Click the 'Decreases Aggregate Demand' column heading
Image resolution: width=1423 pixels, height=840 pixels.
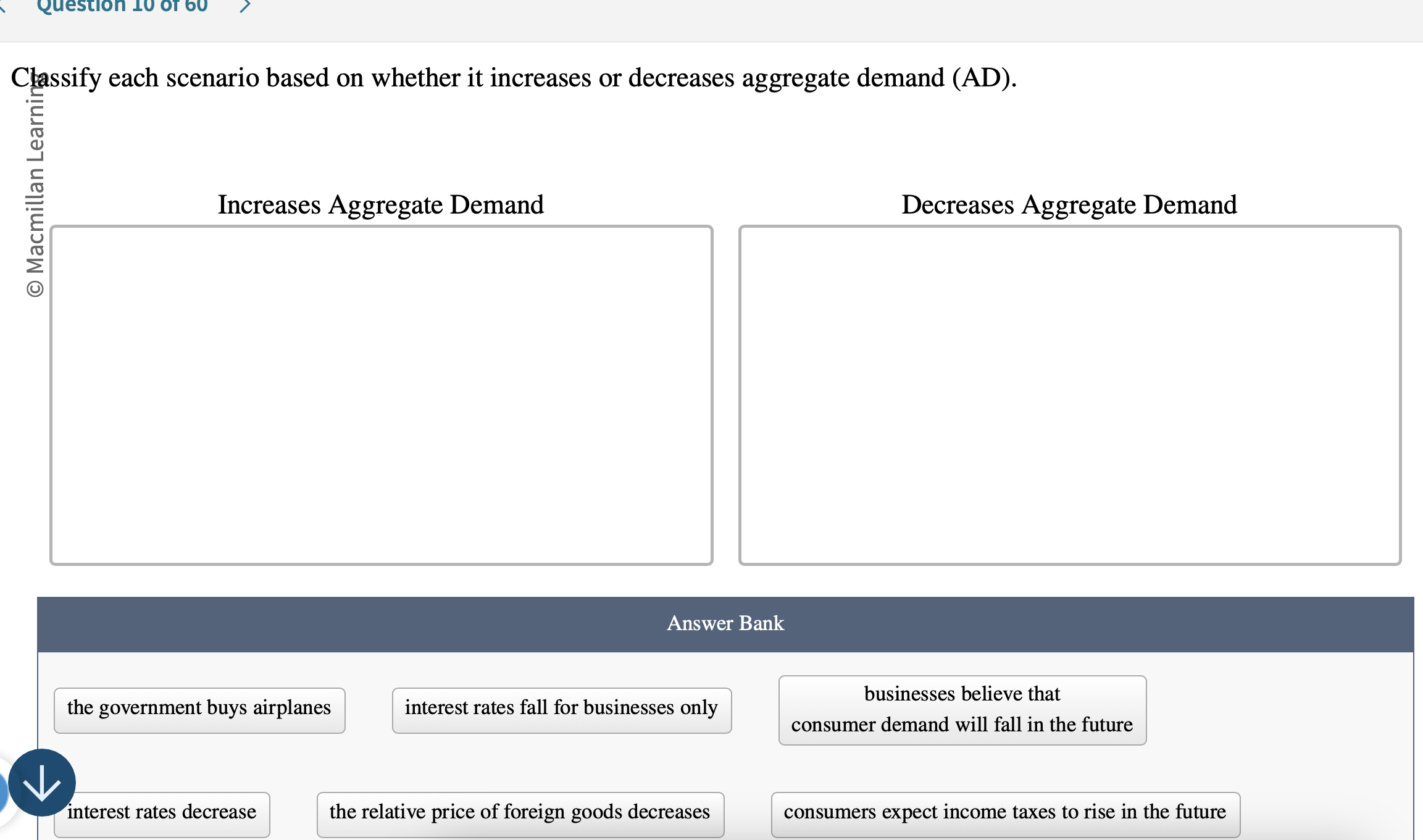pyautogui.click(x=1069, y=204)
